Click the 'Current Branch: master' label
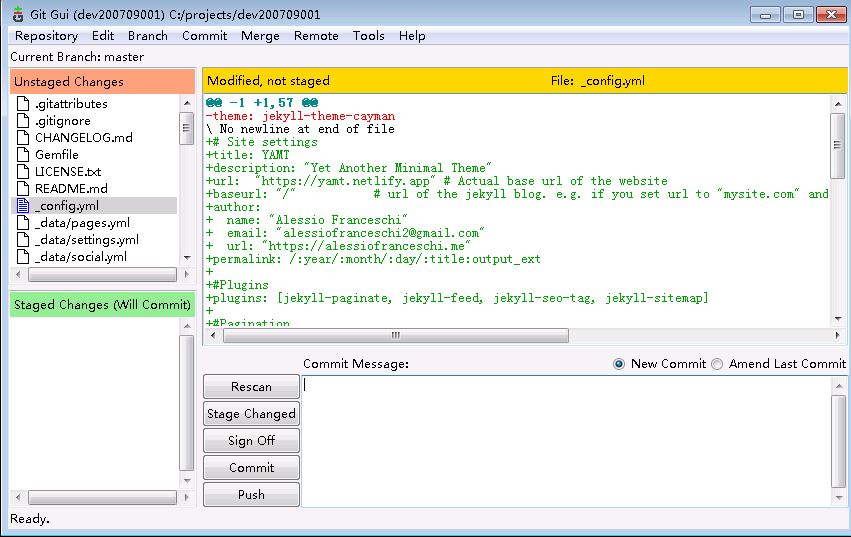 [x=77, y=56]
